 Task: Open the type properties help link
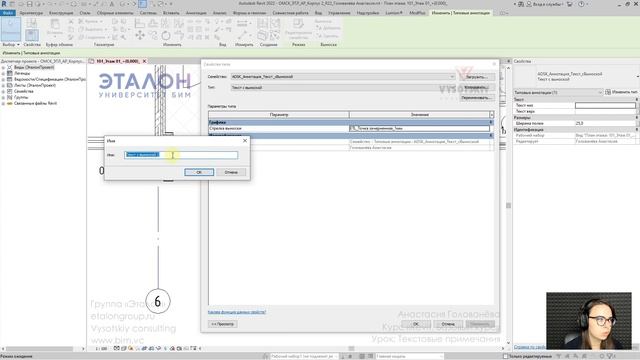(237, 312)
